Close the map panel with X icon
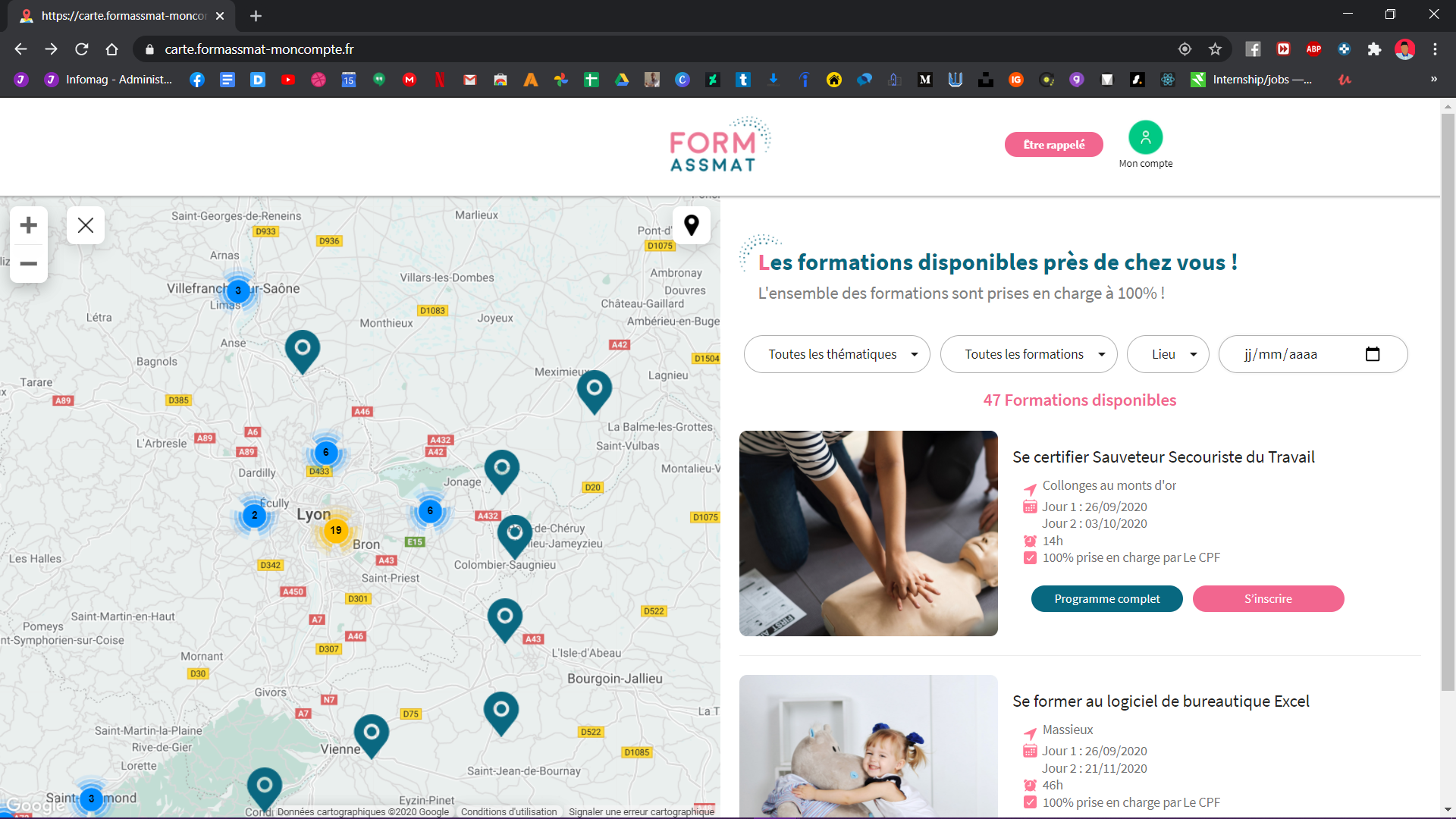Screen dimensions: 1456x819 click(x=86, y=225)
